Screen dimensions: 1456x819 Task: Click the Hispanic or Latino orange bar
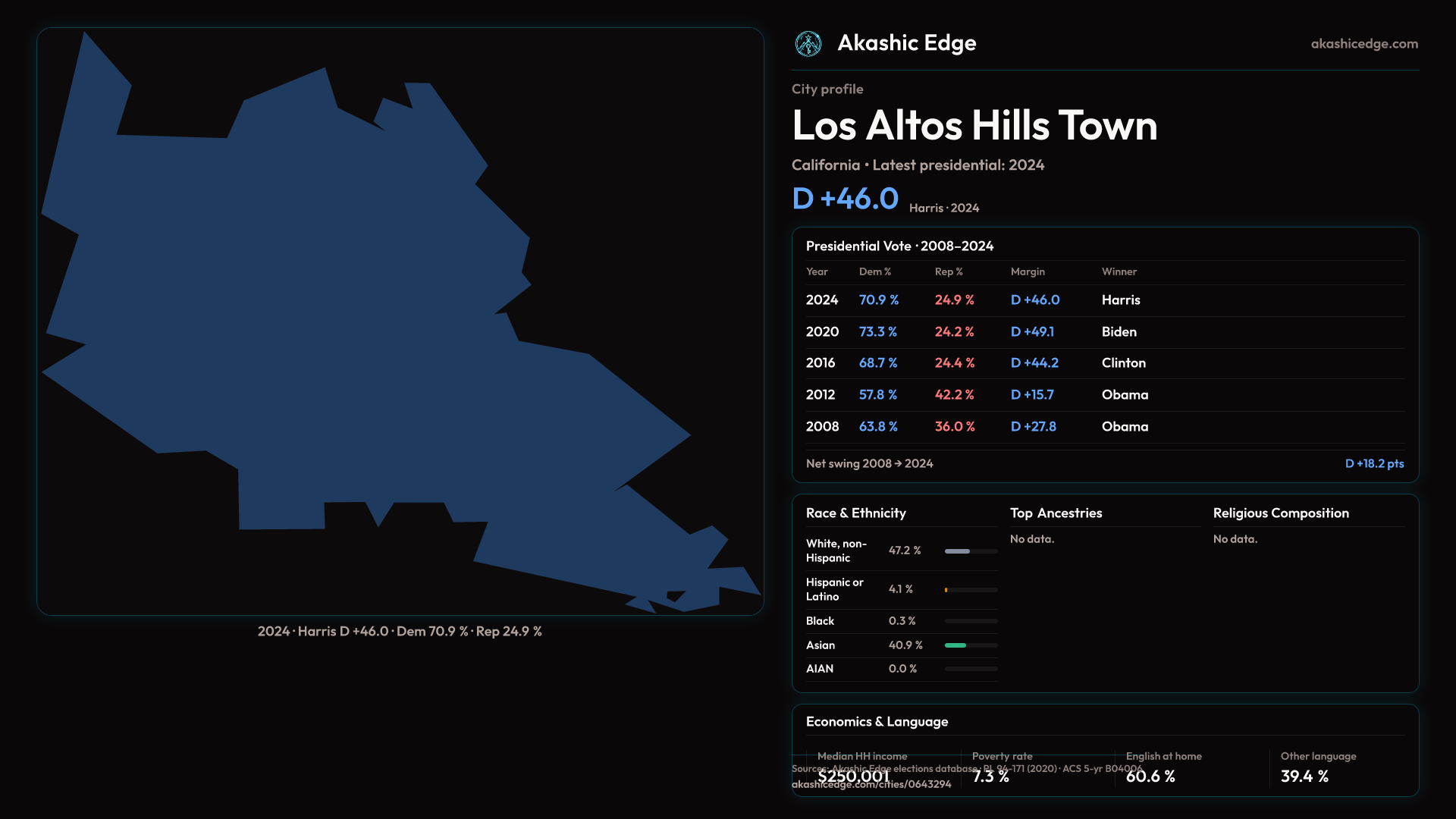pos(946,590)
